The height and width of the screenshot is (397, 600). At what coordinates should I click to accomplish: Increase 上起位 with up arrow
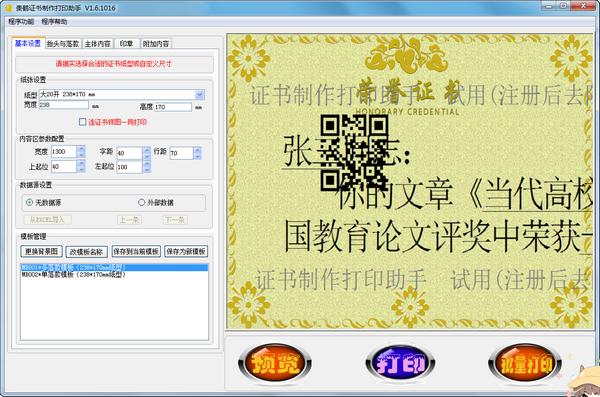click(81, 164)
